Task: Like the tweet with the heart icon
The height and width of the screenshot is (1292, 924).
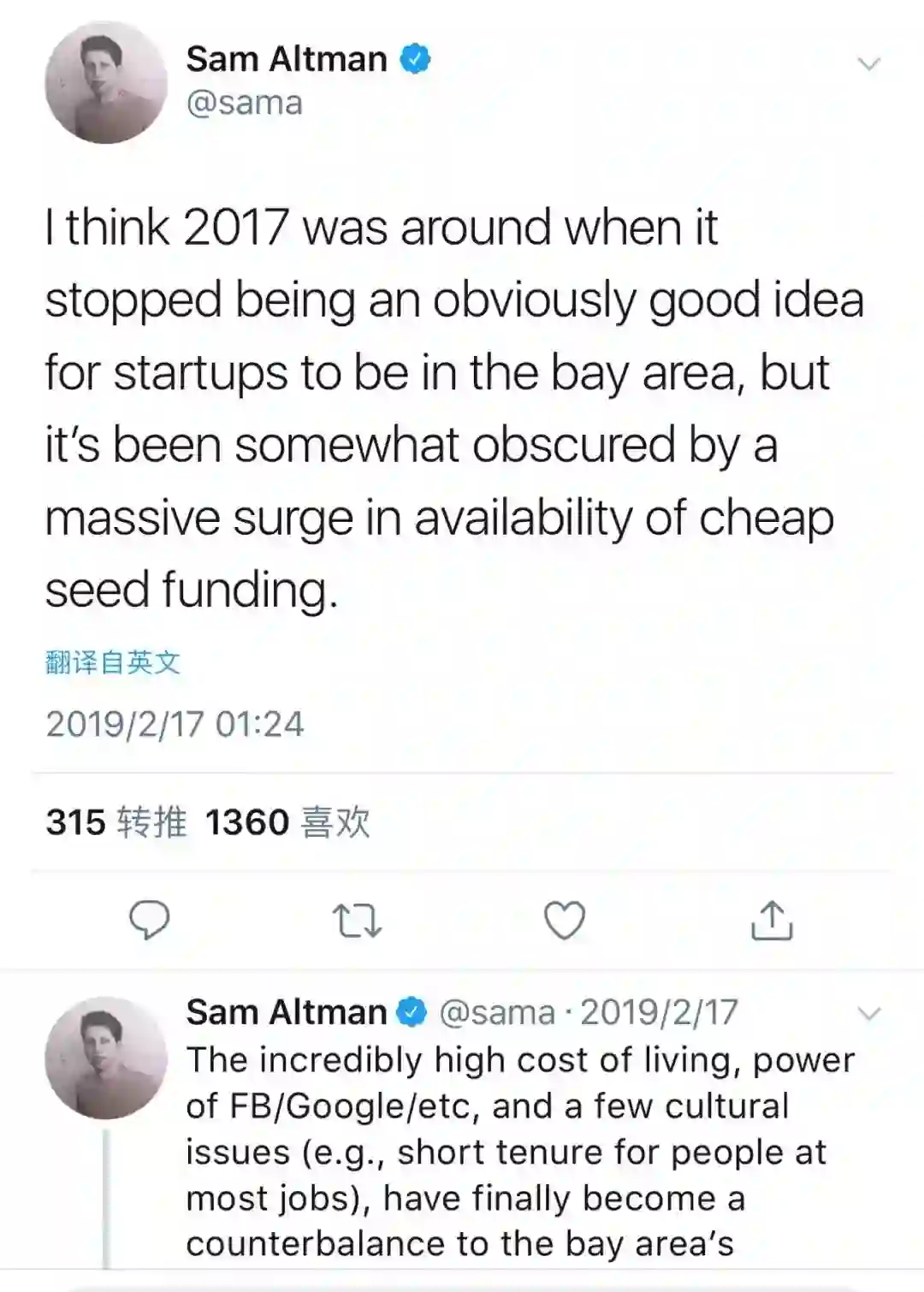Action: pos(565,921)
